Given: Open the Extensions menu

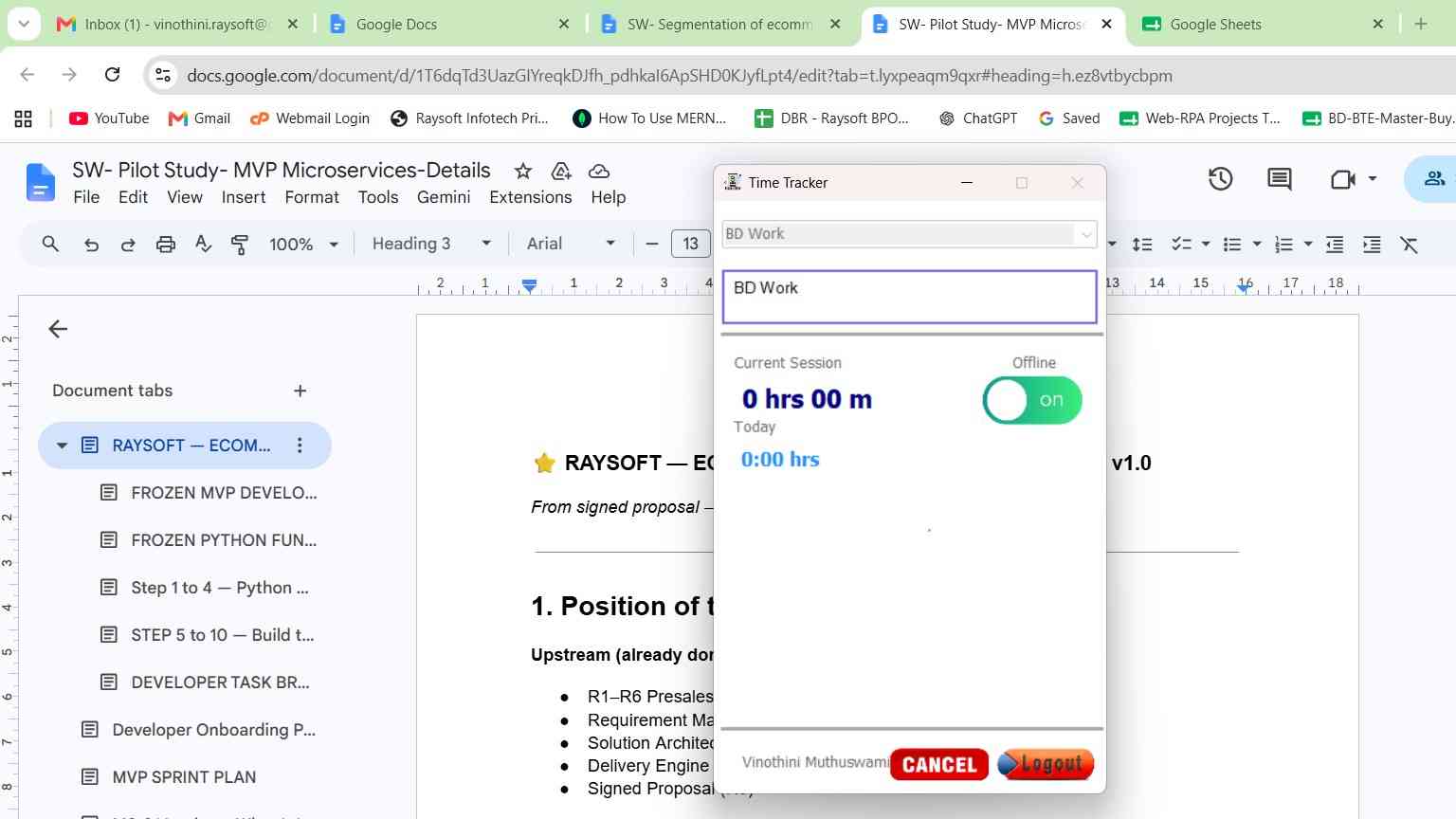Looking at the screenshot, I should [x=531, y=197].
